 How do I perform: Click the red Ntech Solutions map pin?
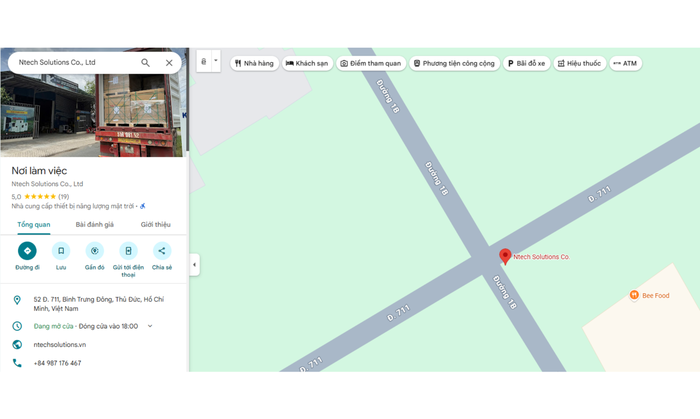coord(505,257)
